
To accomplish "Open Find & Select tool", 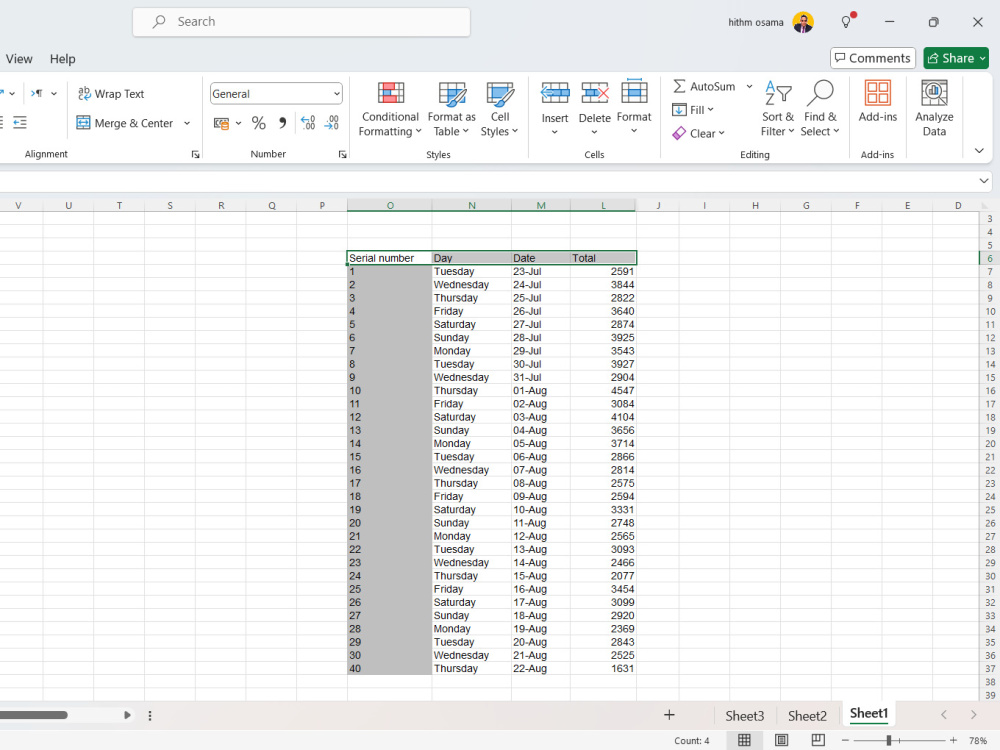I will pos(820,109).
